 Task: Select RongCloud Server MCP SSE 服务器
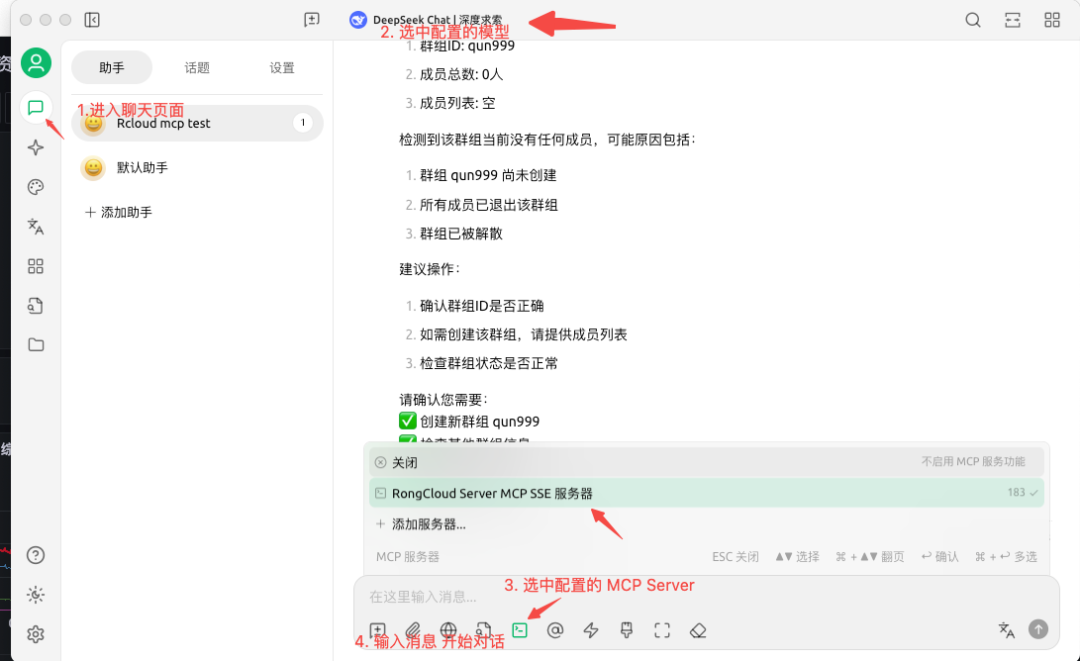(x=492, y=493)
